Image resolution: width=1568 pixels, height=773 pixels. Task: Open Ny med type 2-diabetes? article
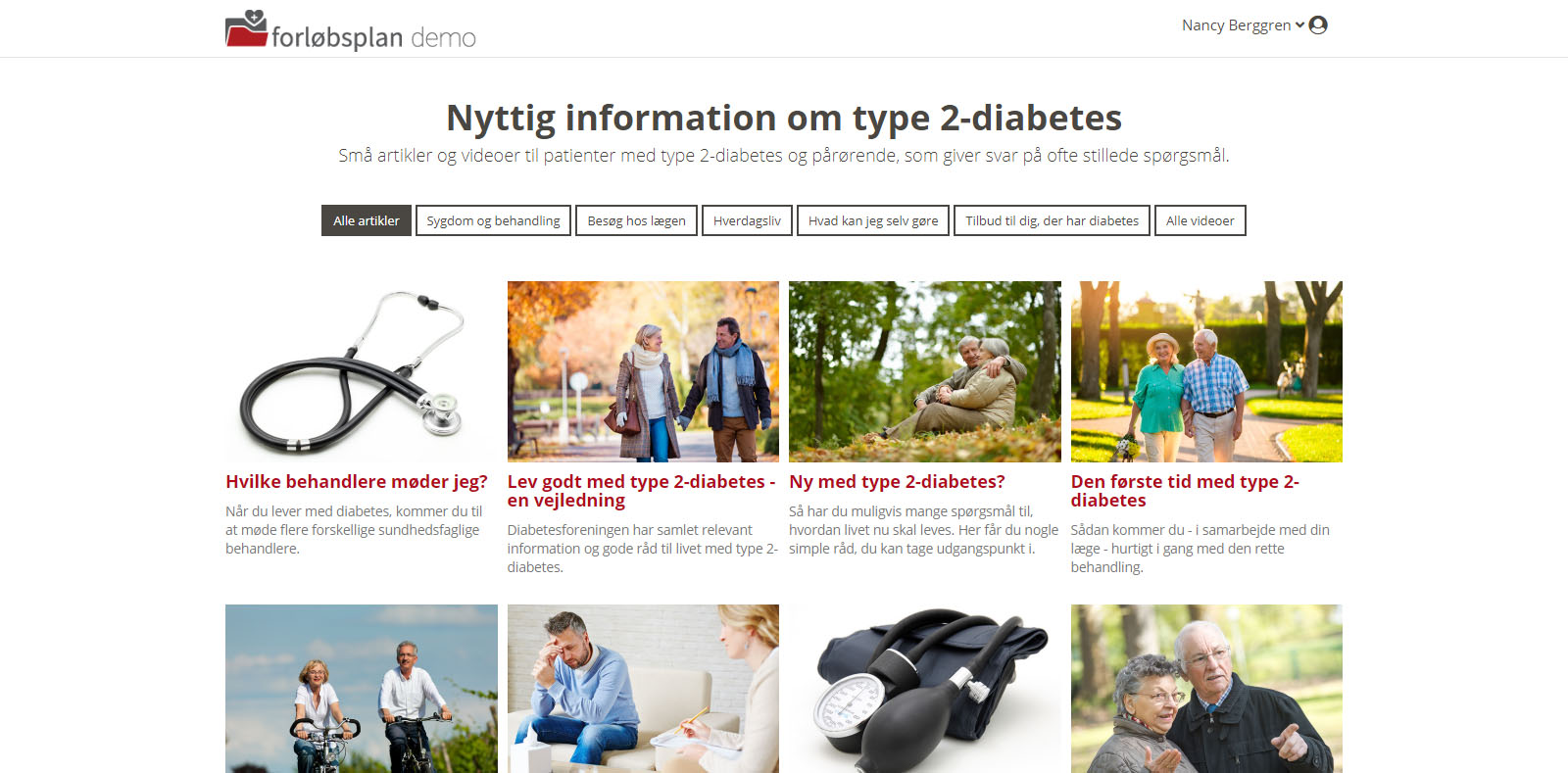pos(897,482)
